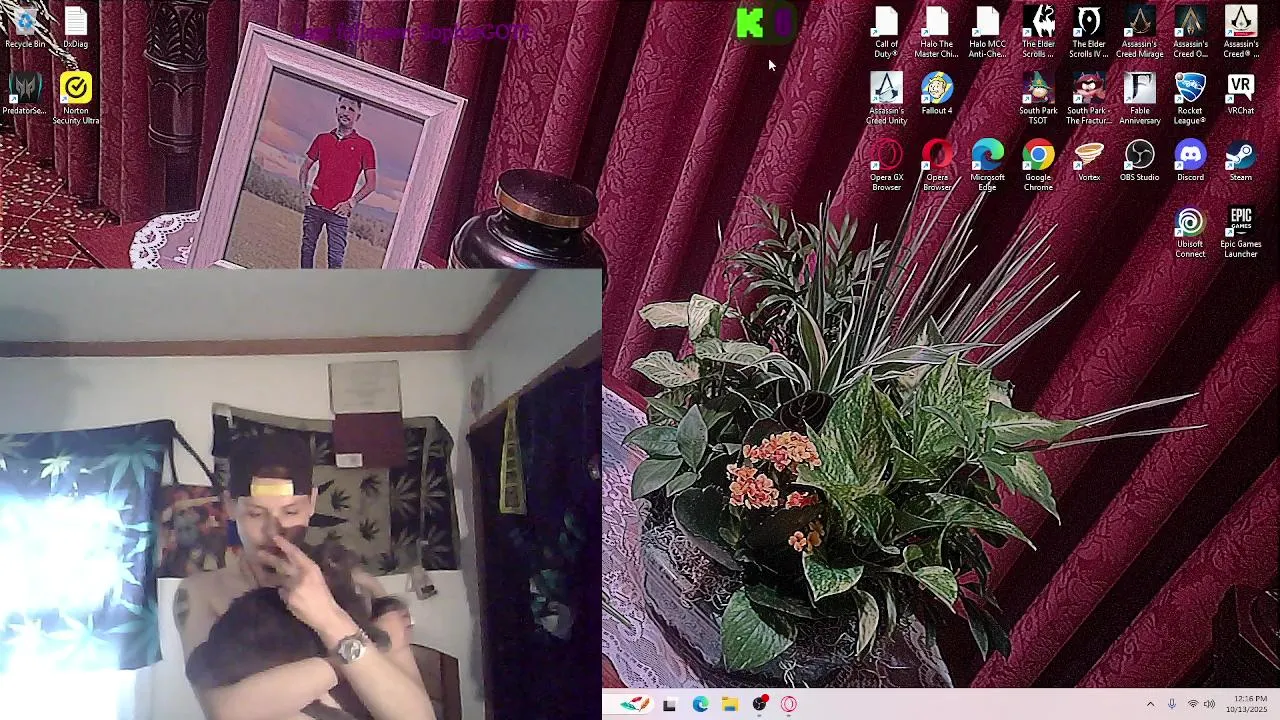Select the Assassin's Creed O... shortcut with helmet icon
The width and height of the screenshot is (1280, 720).
click(x=1190, y=33)
